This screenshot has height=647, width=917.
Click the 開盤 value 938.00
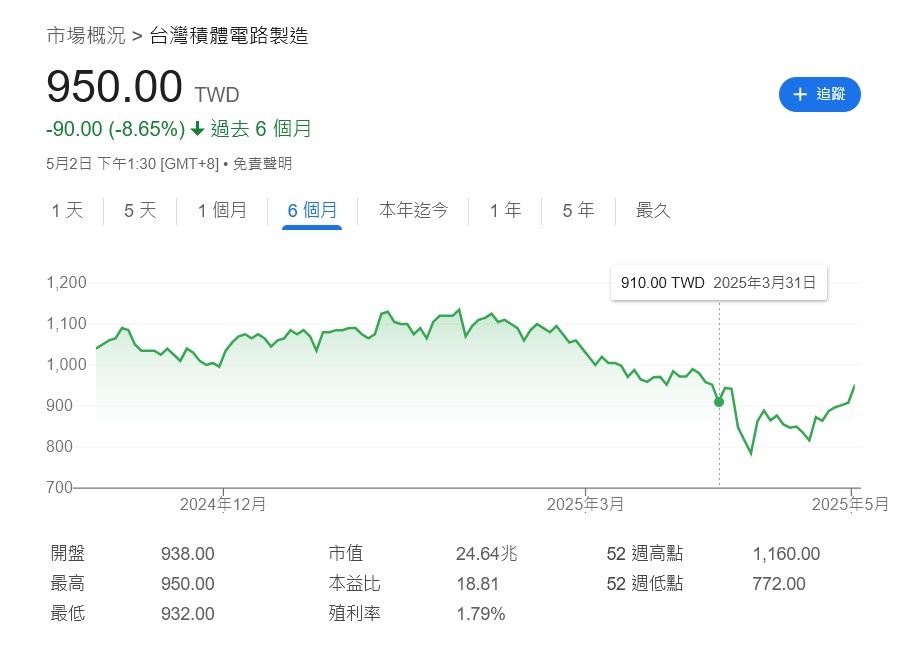tap(188, 553)
